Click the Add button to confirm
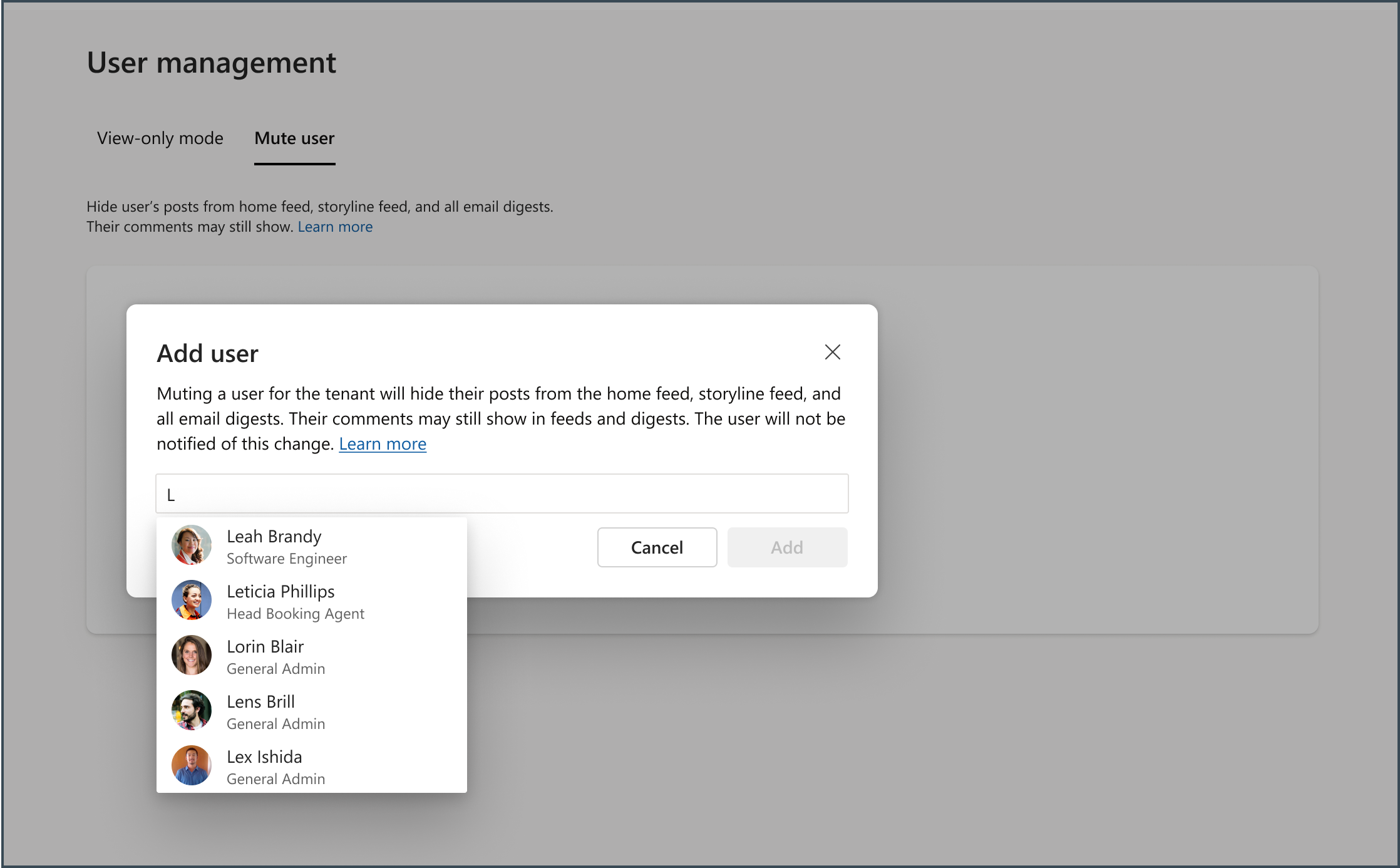The width and height of the screenshot is (1400, 868). (x=786, y=546)
